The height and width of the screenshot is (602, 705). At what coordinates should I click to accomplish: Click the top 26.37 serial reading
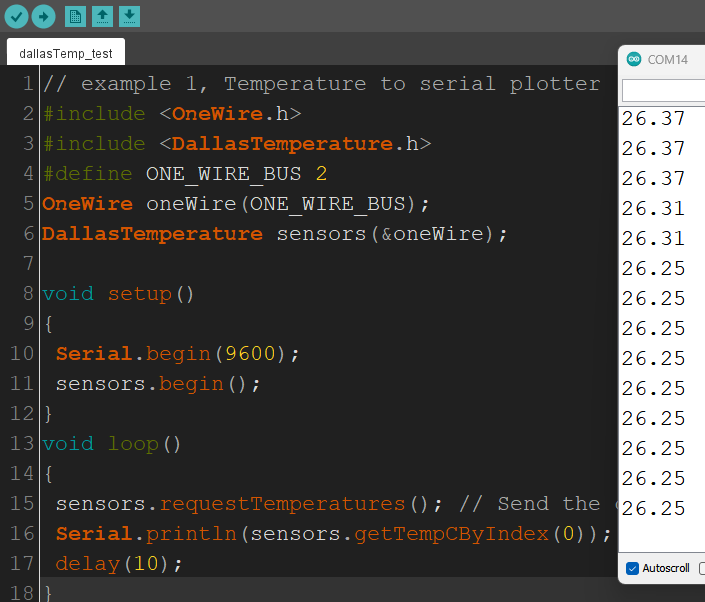click(653, 119)
